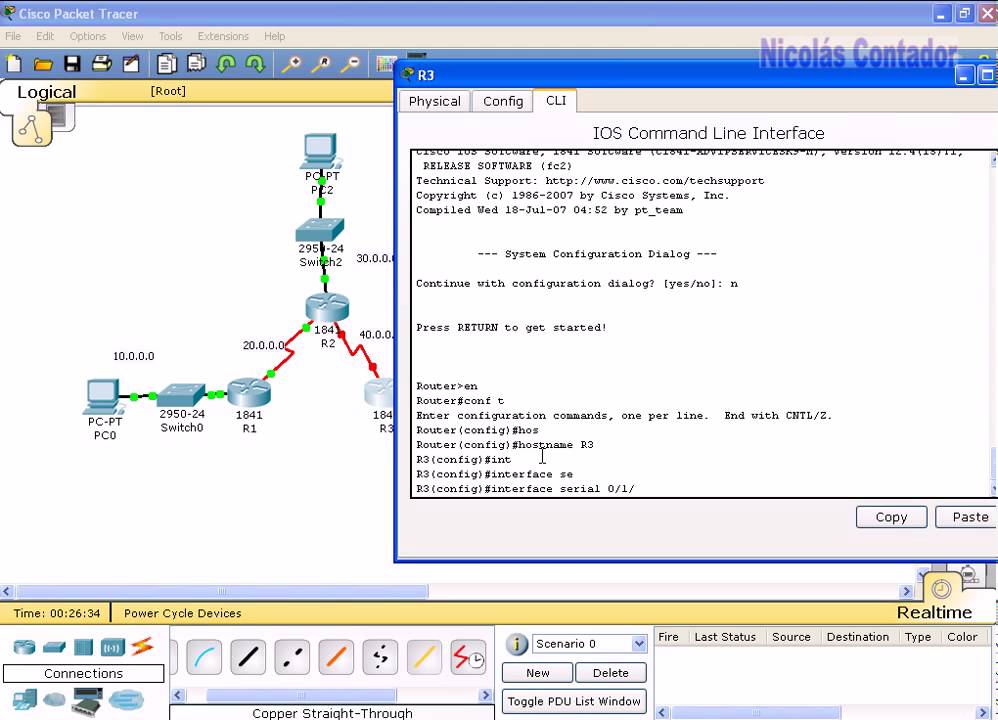Viewport: 998px width, 720px height.
Task: Choose WAN Emulation cloud category icon
Action: tap(54, 700)
